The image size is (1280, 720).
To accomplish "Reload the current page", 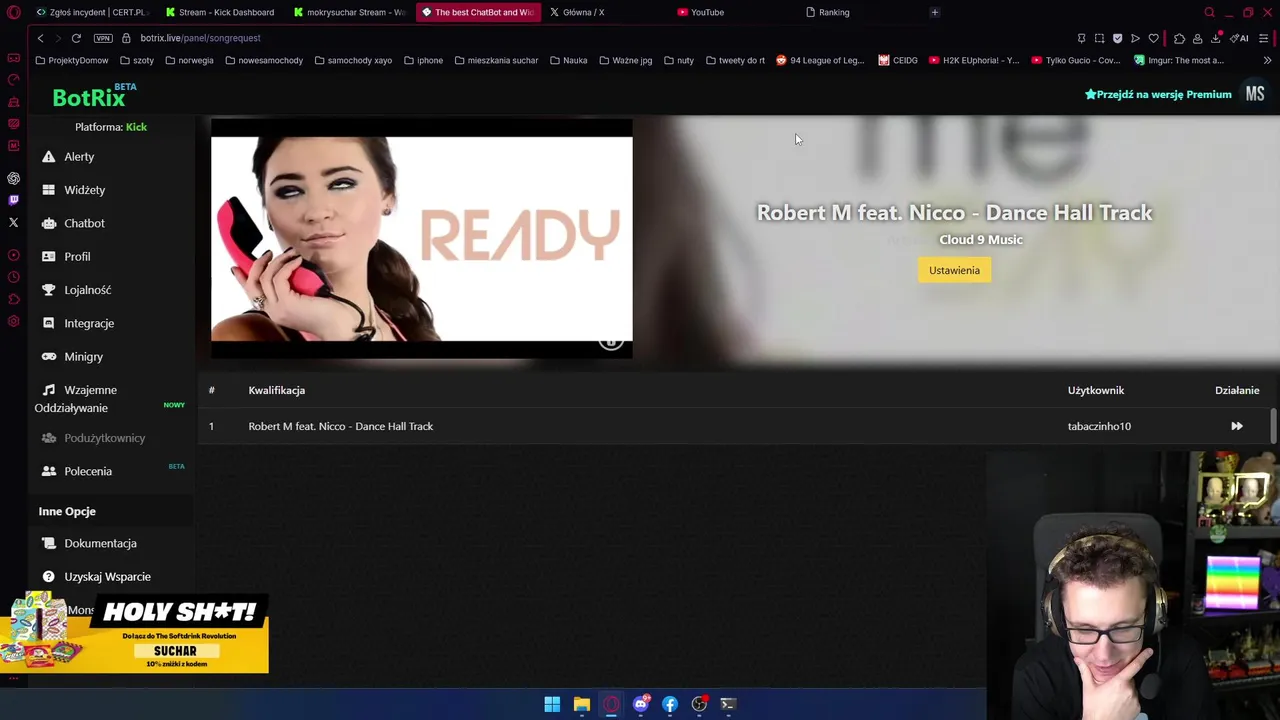I will [76, 38].
